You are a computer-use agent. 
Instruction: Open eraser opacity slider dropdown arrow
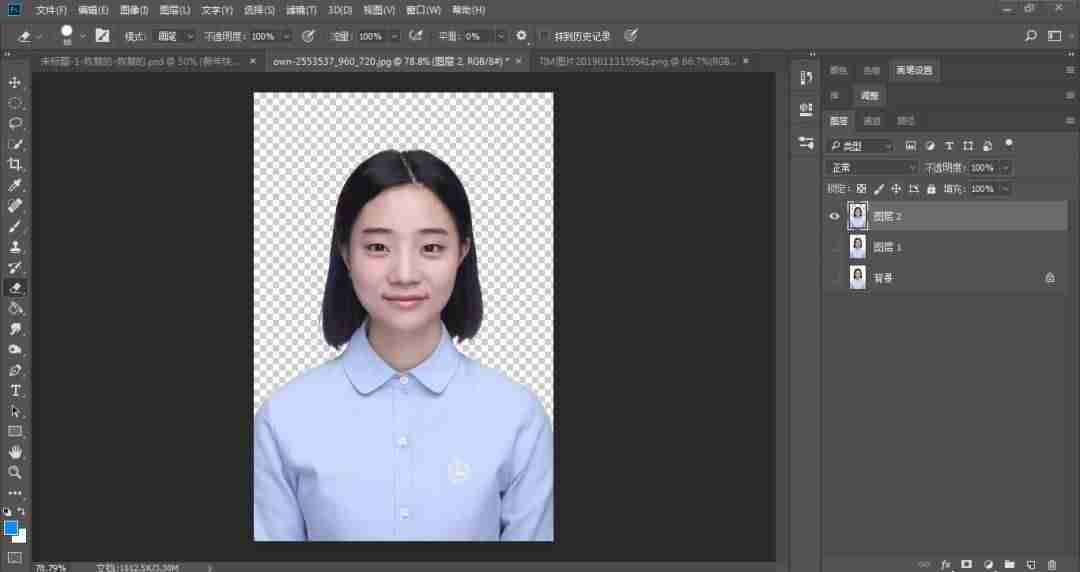(287, 36)
